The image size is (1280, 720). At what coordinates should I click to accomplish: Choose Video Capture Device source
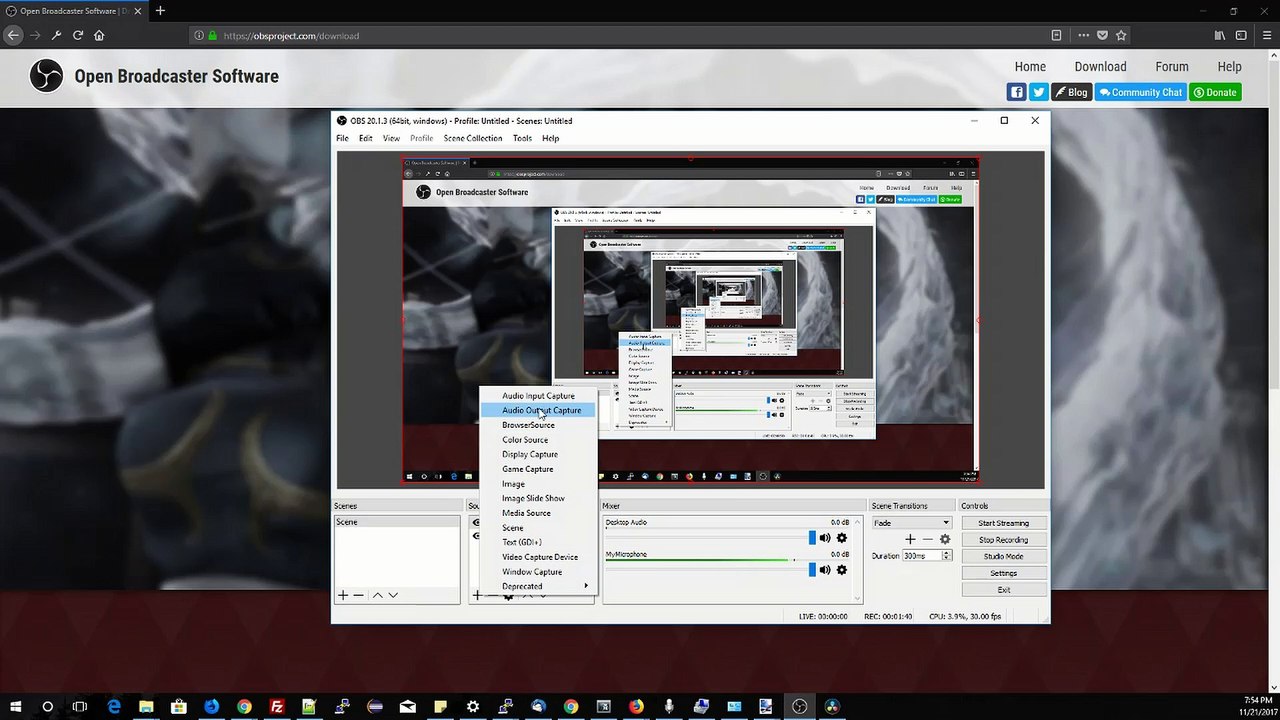pyautogui.click(x=539, y=557)
